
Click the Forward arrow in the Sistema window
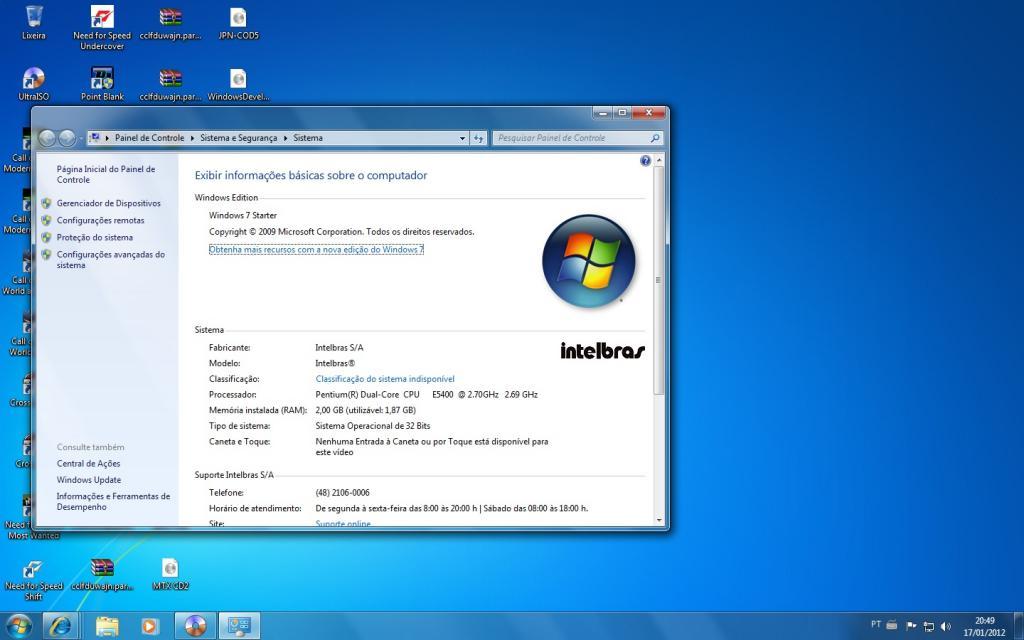point(67,138)
